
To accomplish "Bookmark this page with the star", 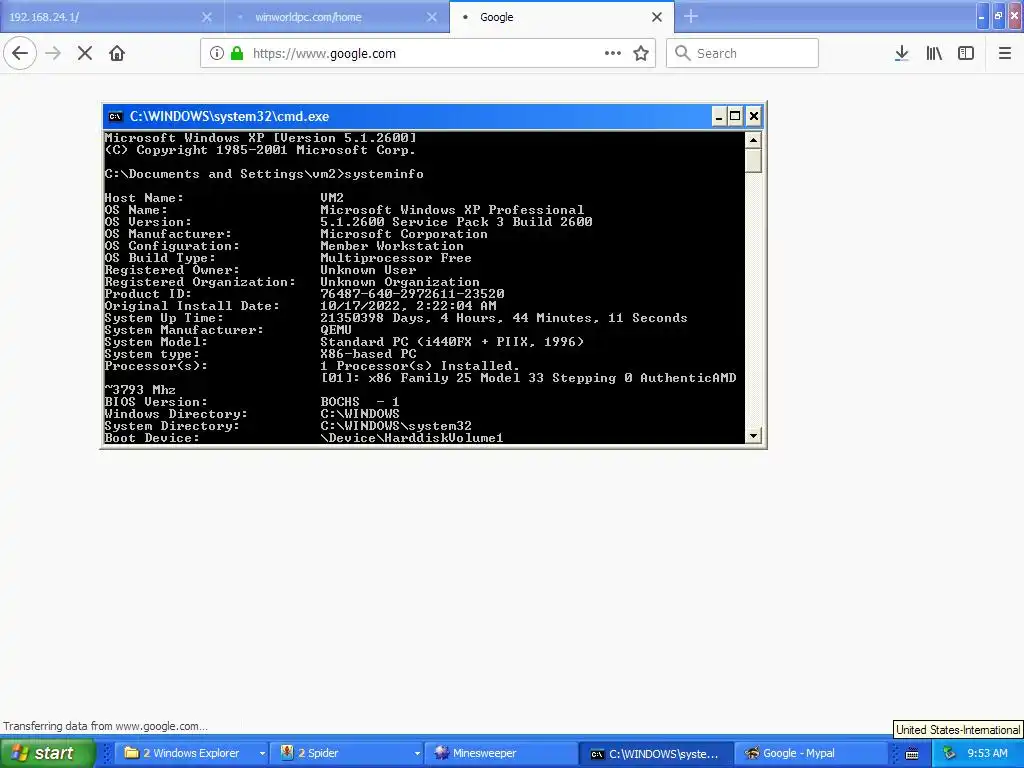I will click(x=641, y=53).
